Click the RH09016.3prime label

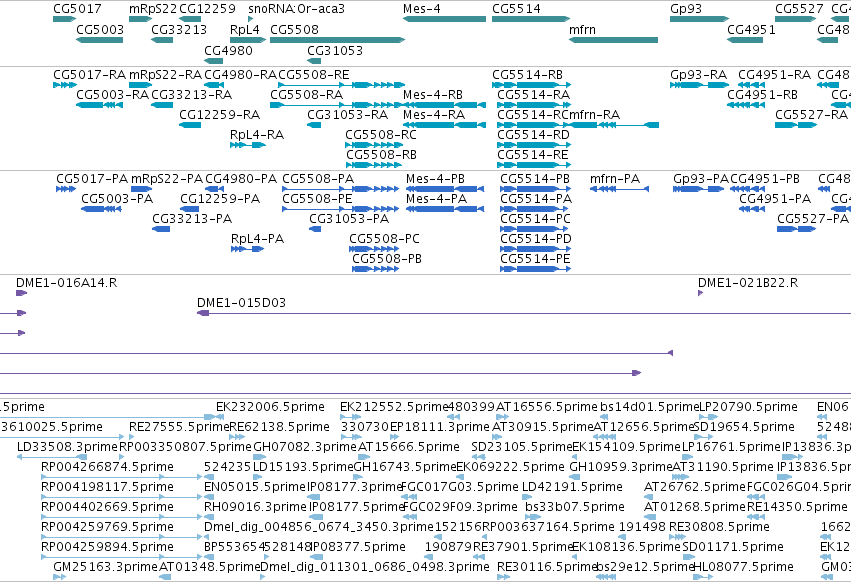coord(255,507)
